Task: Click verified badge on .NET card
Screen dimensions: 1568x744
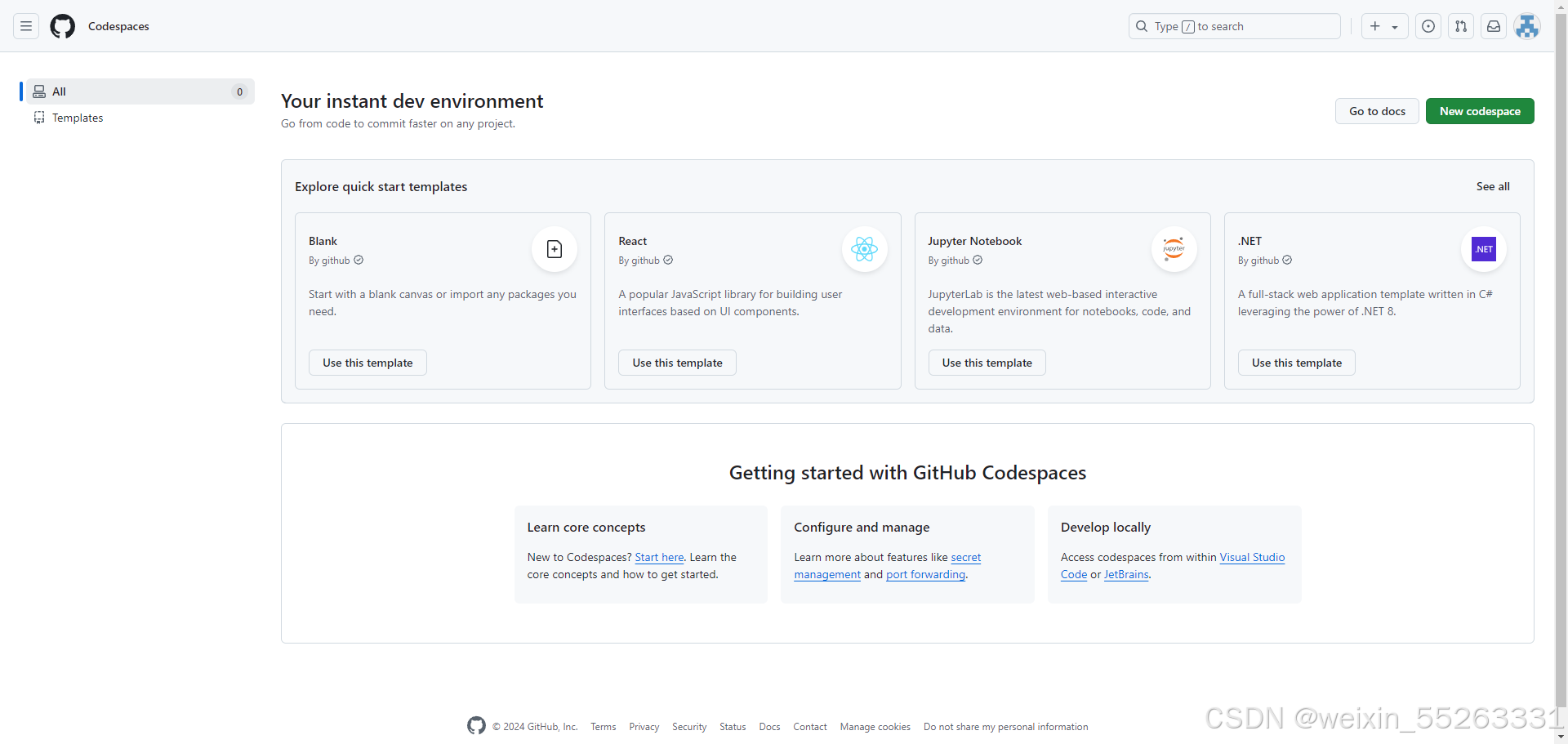Action: 1287,260
